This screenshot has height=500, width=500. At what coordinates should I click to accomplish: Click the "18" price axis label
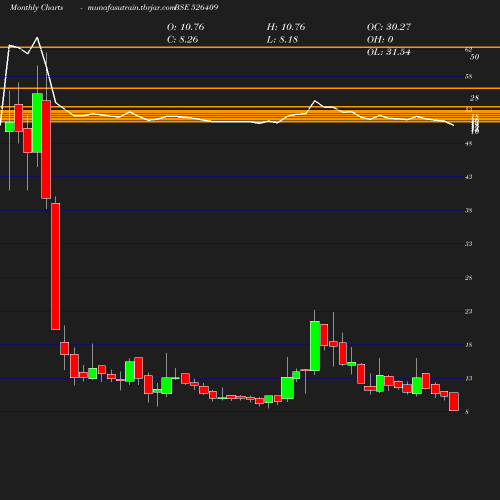469,345
